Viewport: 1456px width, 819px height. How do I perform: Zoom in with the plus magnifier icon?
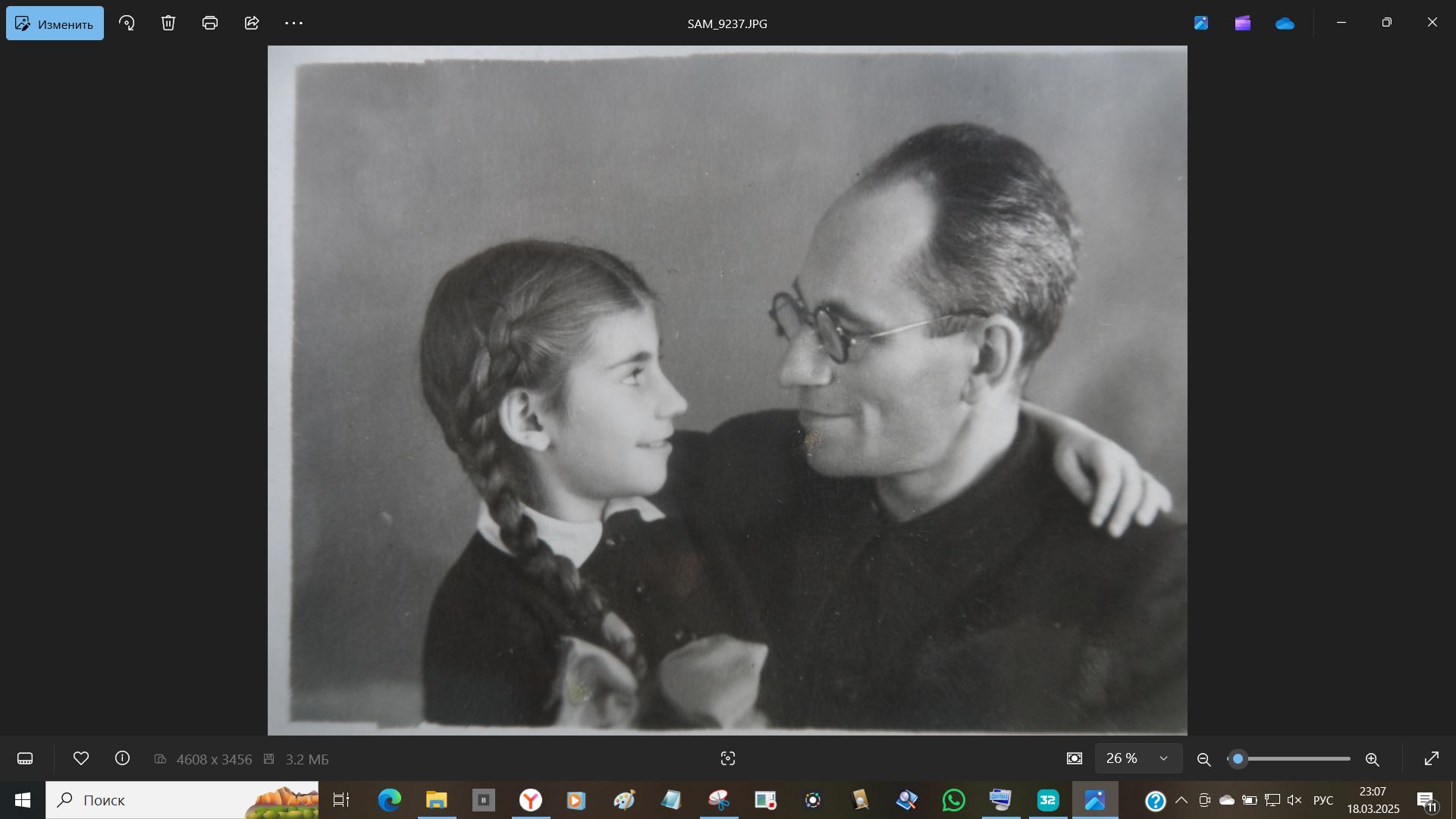tap(1372, 759)
